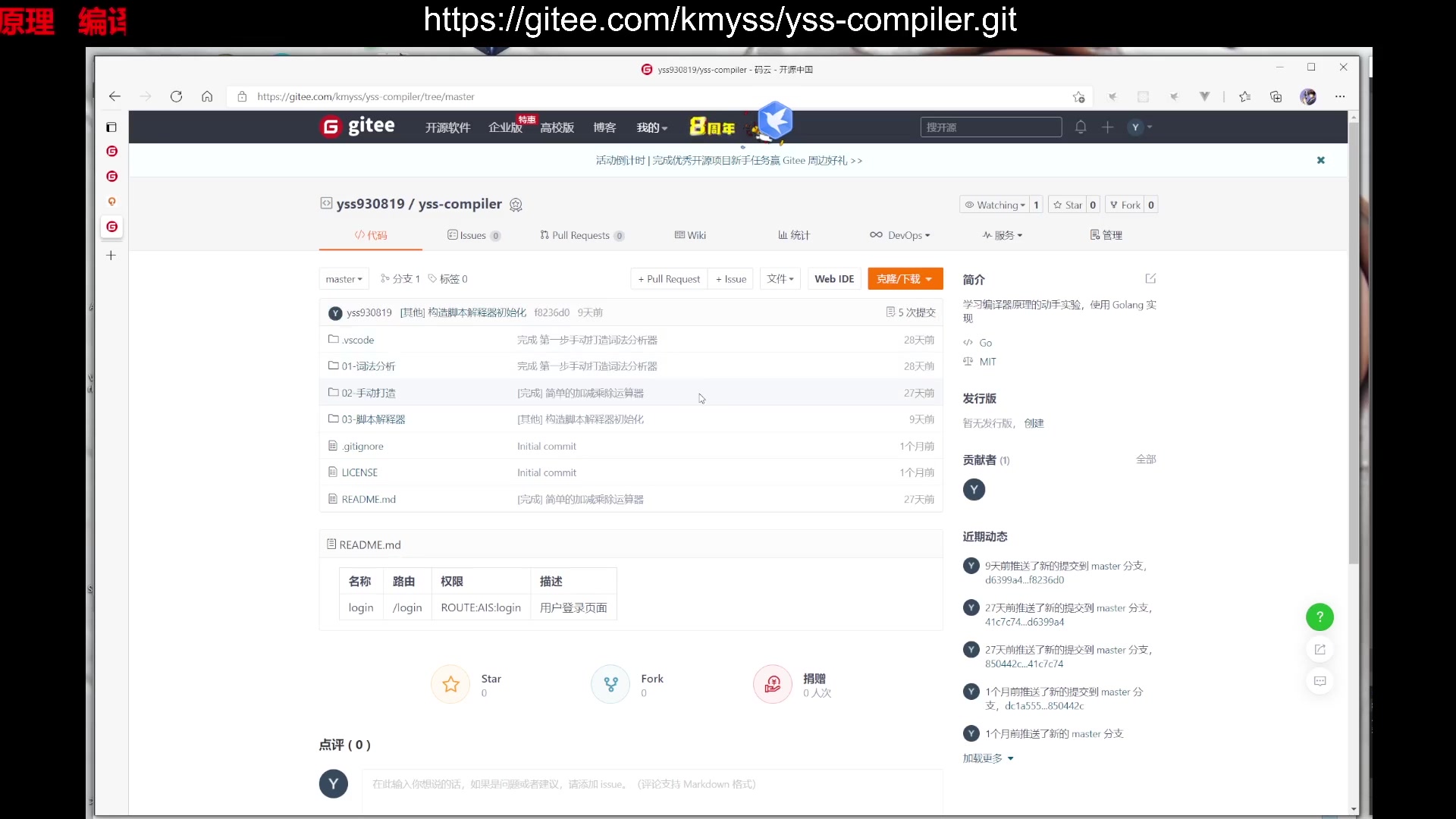This screenshot has height=819, width=1456.
Task: Click the green help question mark button
Action: (1319, 617)
